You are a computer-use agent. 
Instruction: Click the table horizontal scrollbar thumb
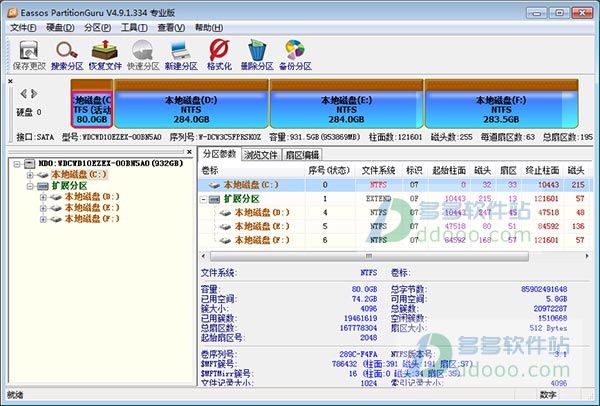tap(369, 256)
